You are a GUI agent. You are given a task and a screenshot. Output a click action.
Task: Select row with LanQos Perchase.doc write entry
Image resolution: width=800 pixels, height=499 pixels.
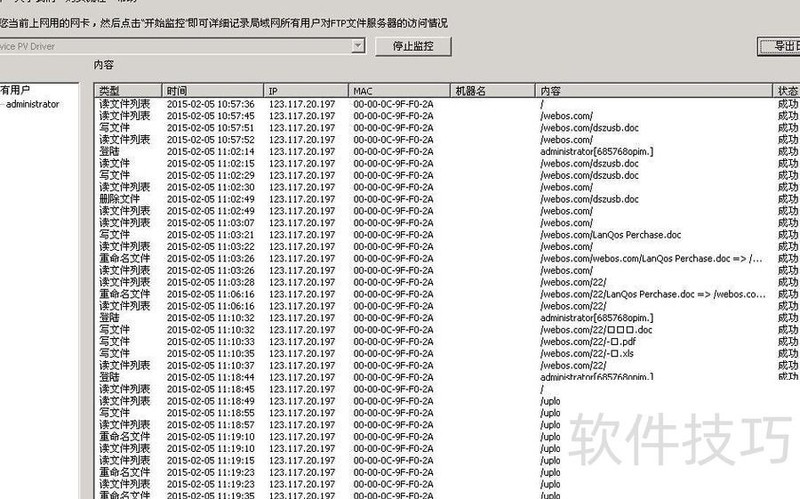click(300, 235)
